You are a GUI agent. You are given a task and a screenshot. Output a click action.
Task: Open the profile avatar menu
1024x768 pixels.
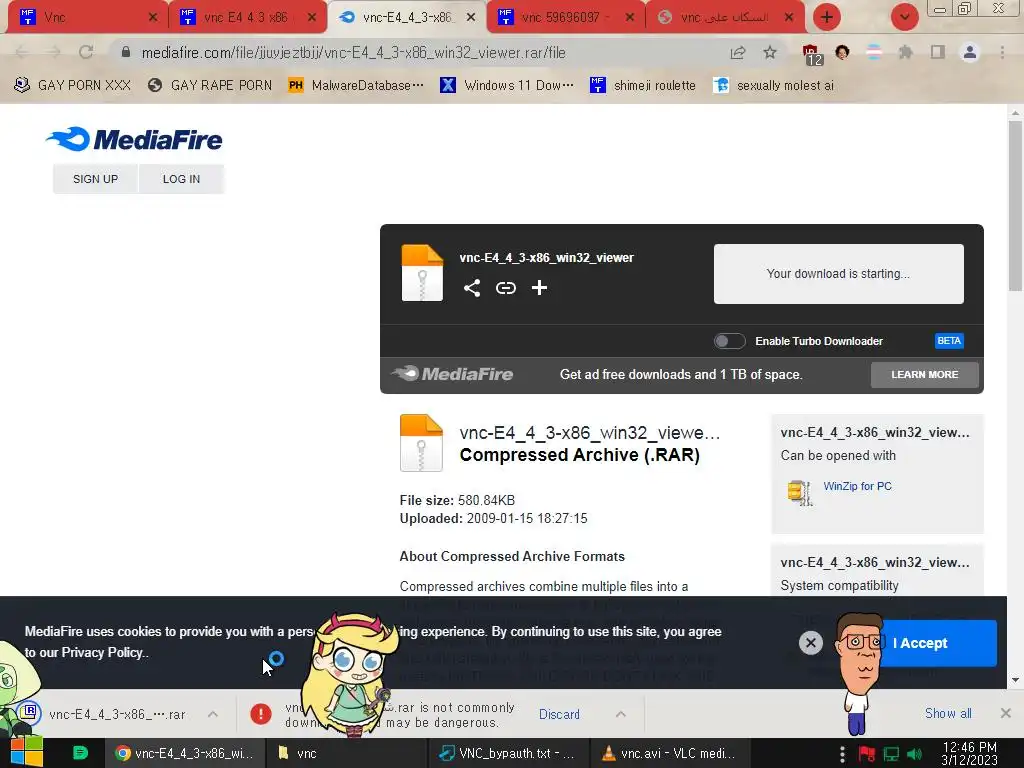970,52
